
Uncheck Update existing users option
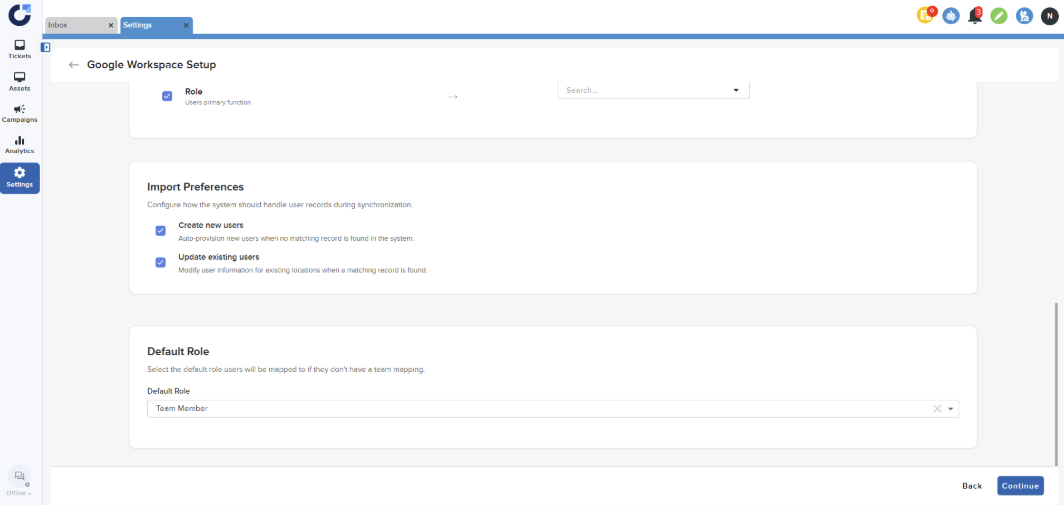tap(160, 262)
